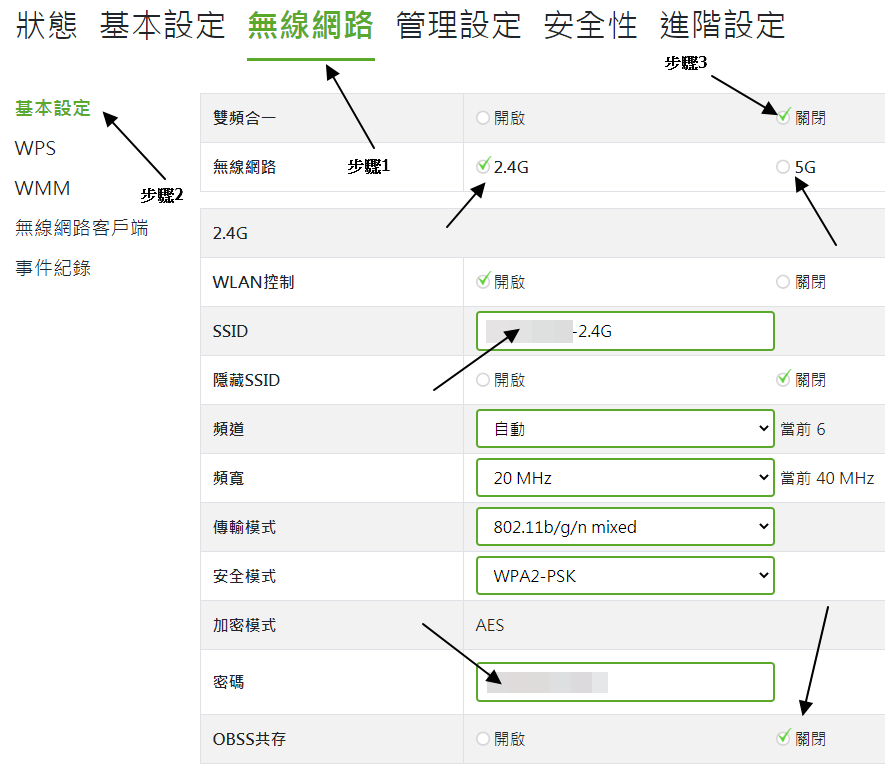Open 無線網路客戶端 in the sidebar
This screenshot has height=776, width=885.
point(81,228)
